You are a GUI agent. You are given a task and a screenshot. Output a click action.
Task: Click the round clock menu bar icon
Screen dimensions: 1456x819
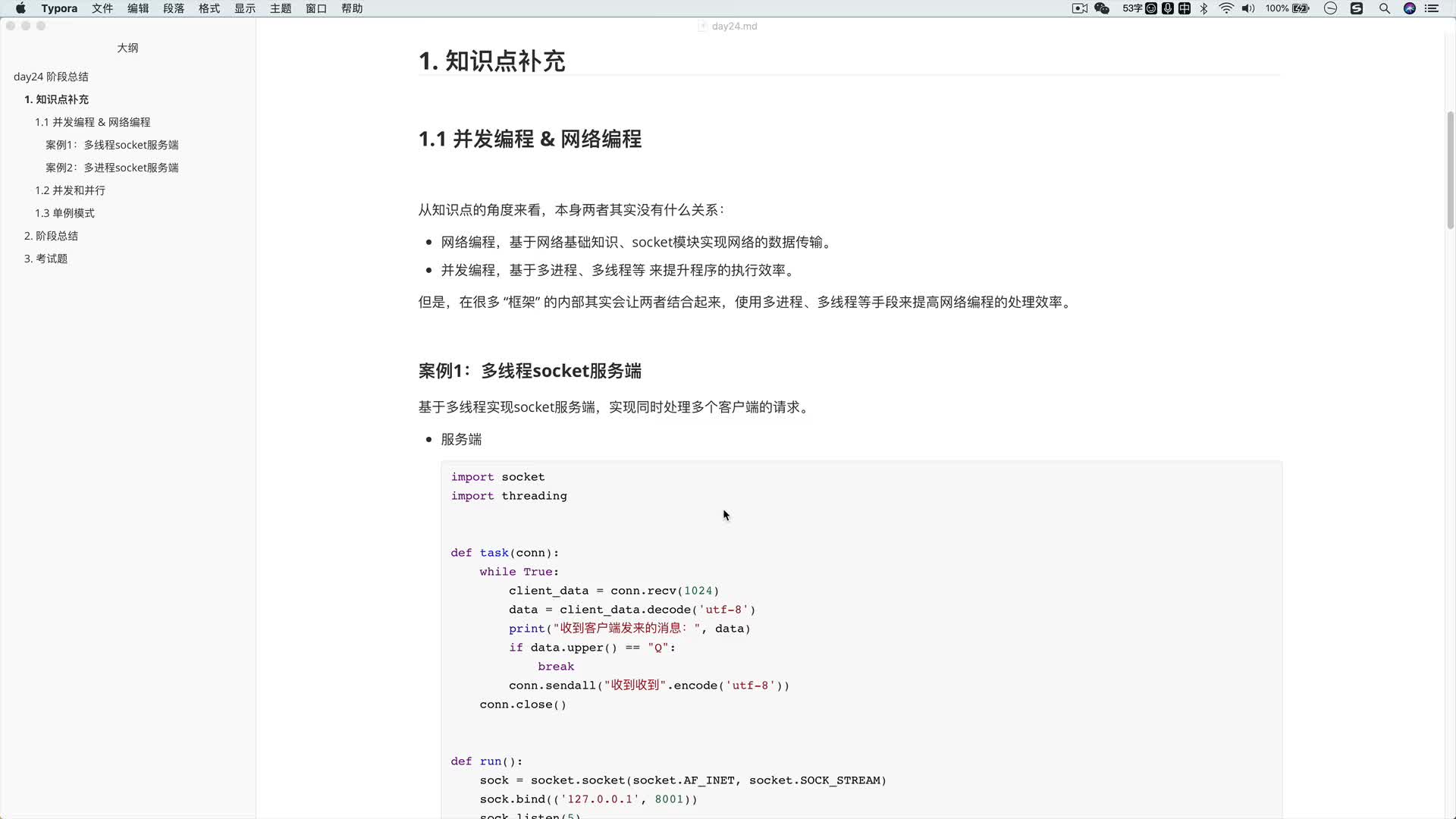pyautogui.click(x=1330, y=8)
